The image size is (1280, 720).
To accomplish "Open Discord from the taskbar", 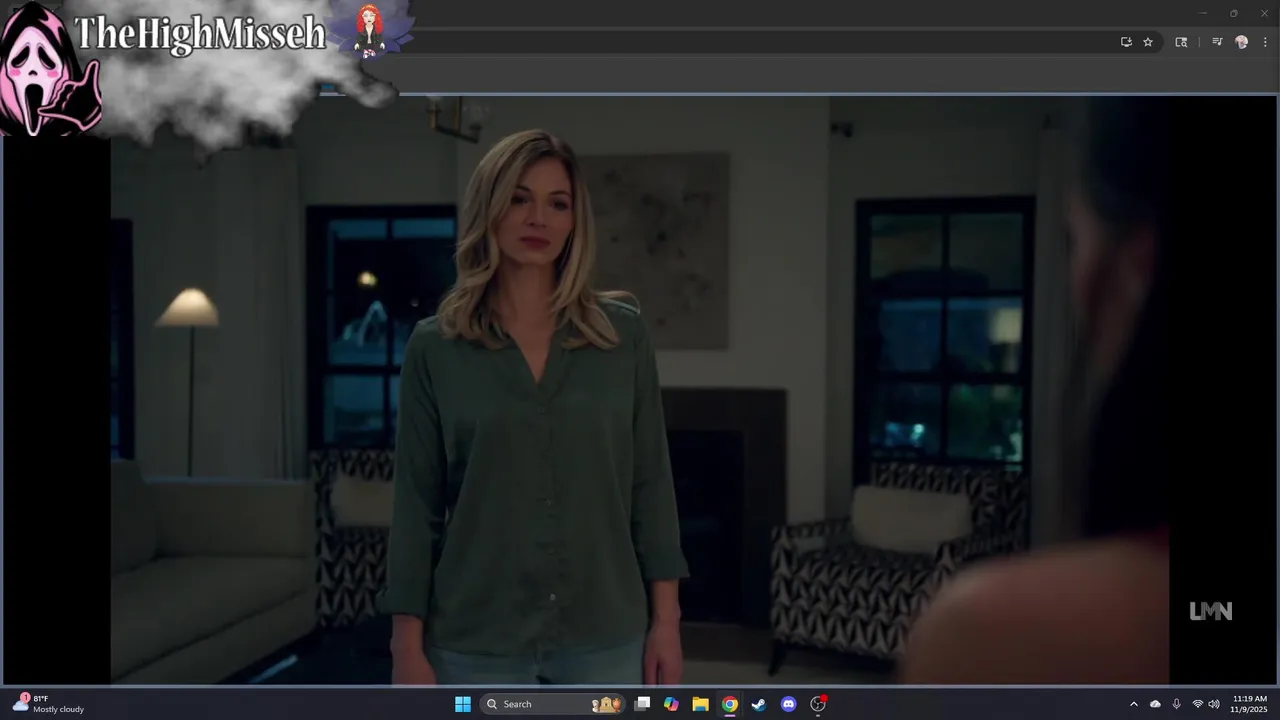I will click(788, 704).
